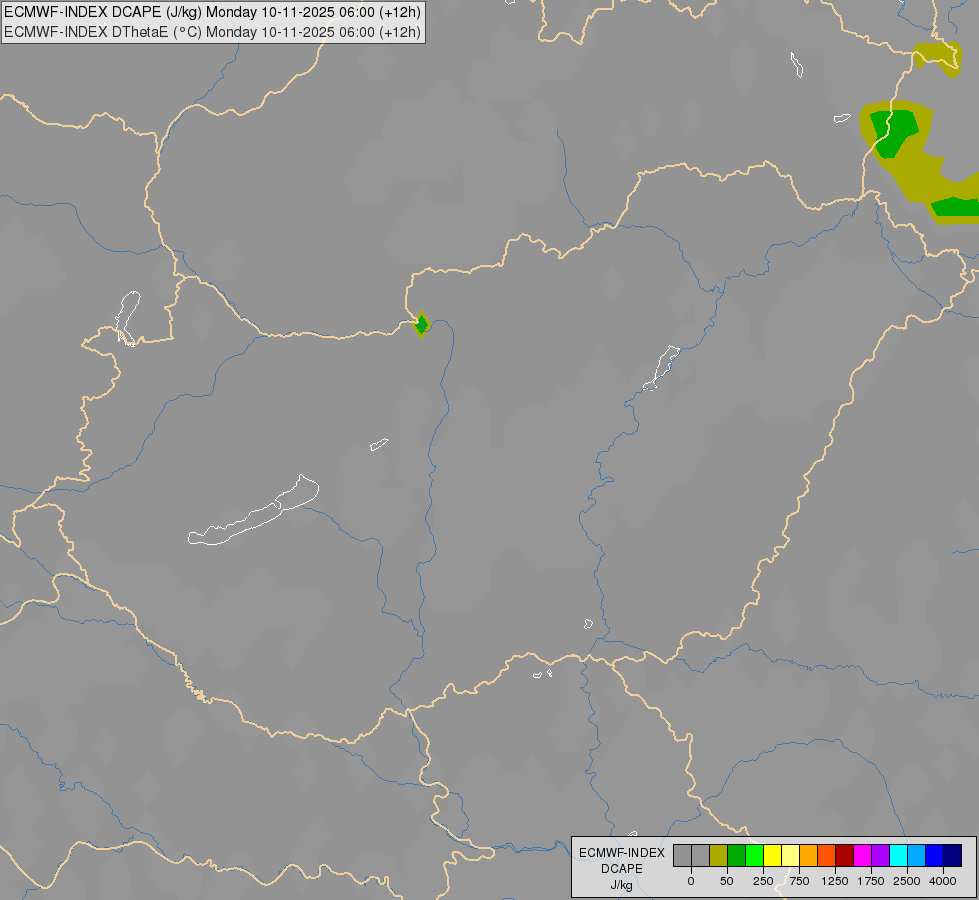Click the dark red legend swatch
The image size is (979, 900).
[845, 855]
